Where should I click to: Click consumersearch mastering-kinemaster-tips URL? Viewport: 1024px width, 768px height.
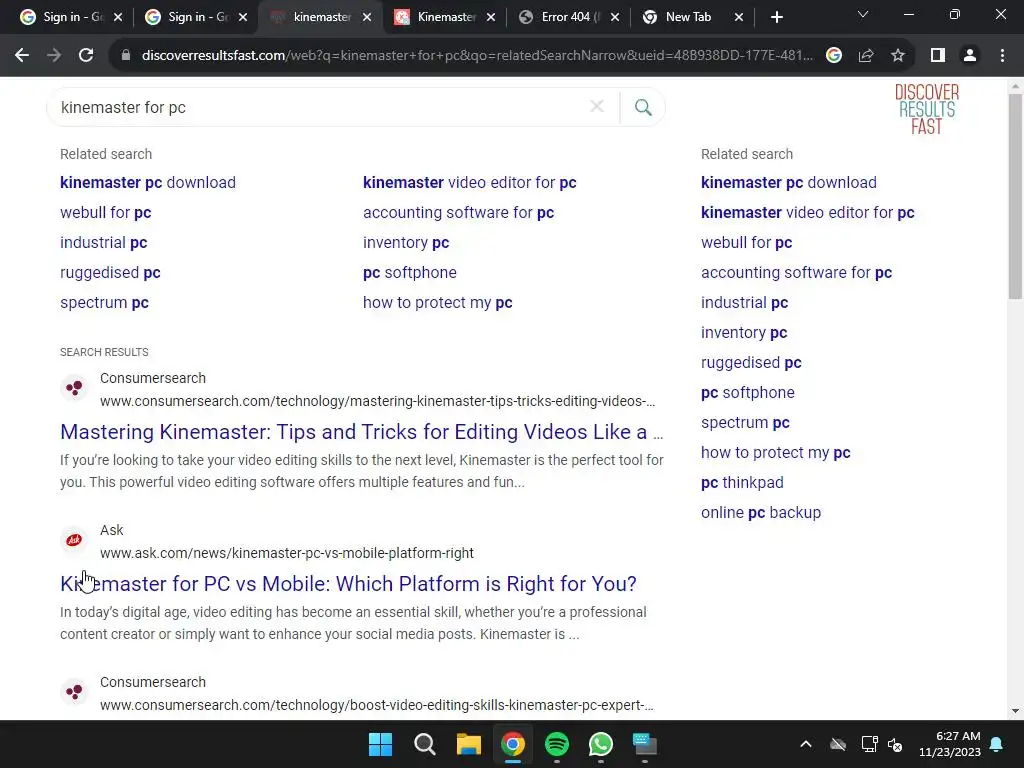(377, 401)
